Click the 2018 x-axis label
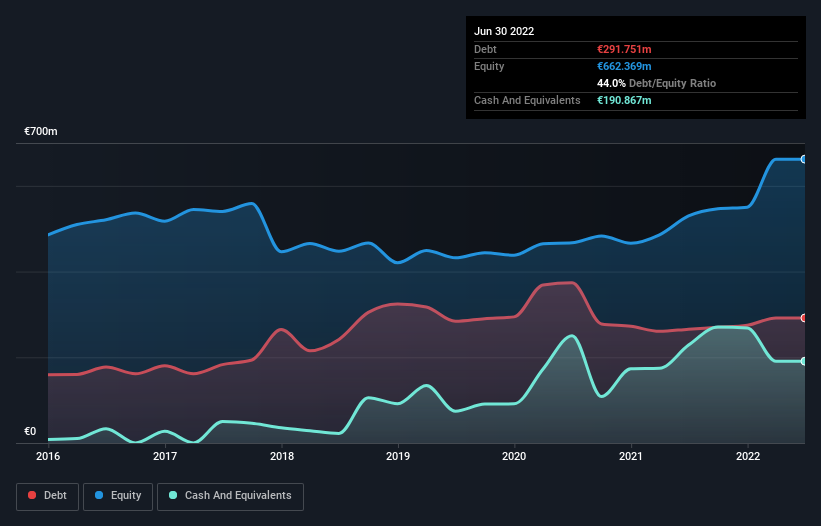 click(x=282, y=456)
